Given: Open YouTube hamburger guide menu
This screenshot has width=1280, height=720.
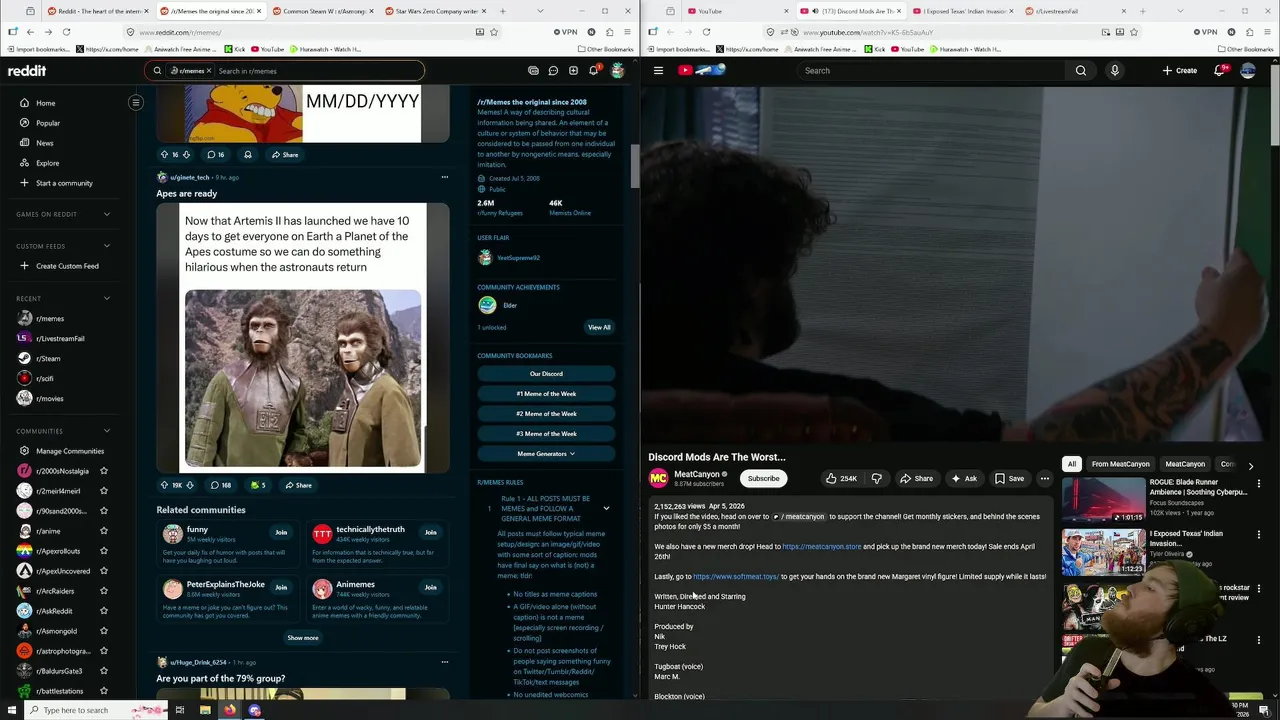Looking at the screenshot, I should pyautogui.click(x=658, y=71).
